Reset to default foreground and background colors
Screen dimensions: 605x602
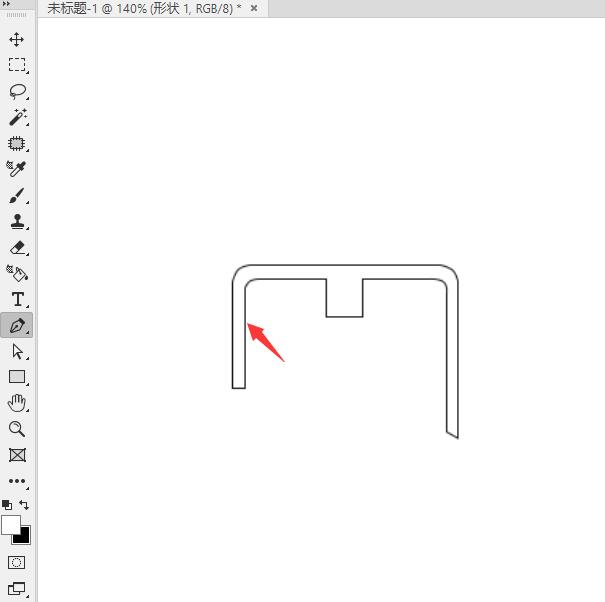tap(7, 505)
